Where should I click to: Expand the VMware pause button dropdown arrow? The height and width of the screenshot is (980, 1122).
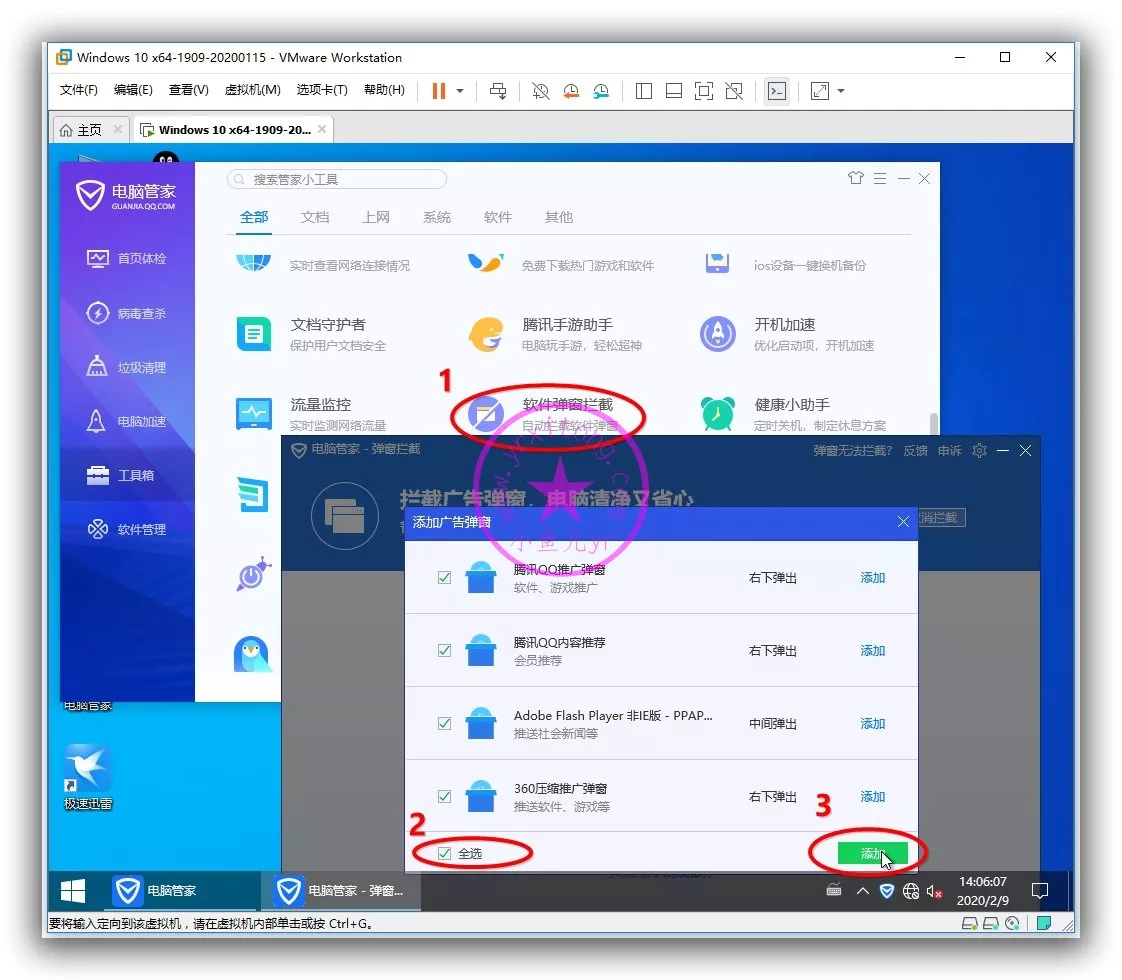point(460,91)
